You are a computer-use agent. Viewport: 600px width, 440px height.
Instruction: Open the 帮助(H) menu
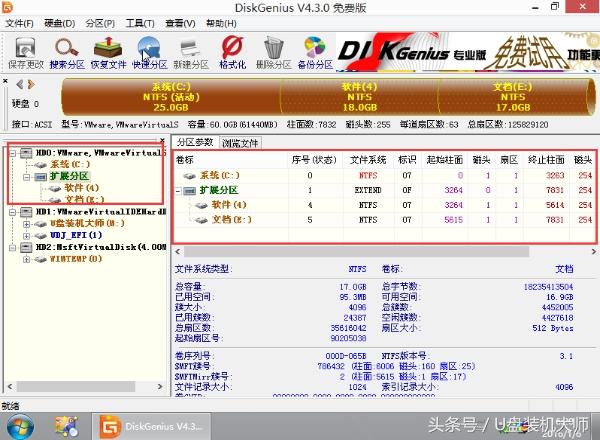pos(221,23)
